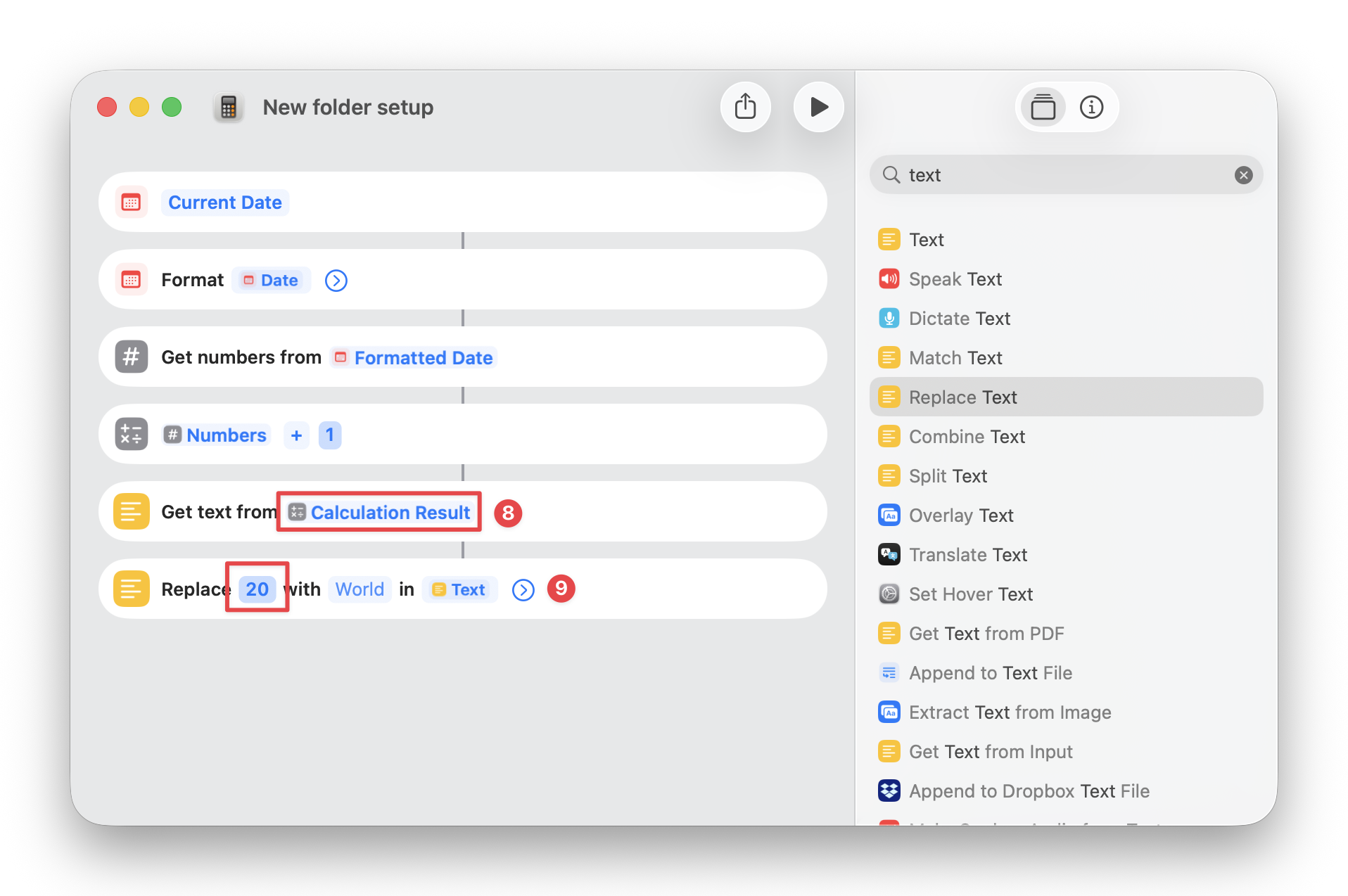Click the Overlay Text icon in the sidebar
This screenshot has height=896, width=1348.
pos(889,515)
